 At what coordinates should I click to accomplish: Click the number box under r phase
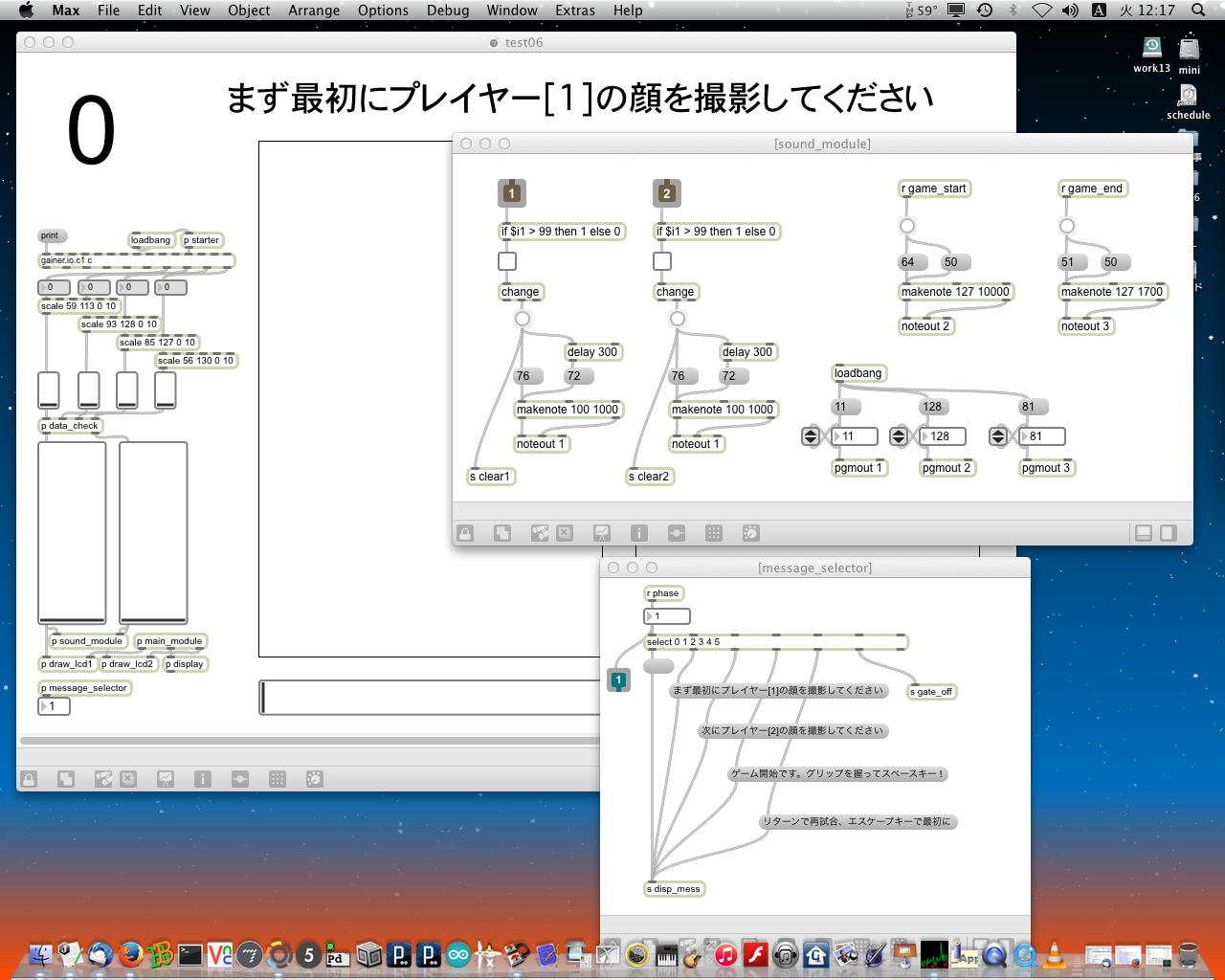[x=667, y=616]
